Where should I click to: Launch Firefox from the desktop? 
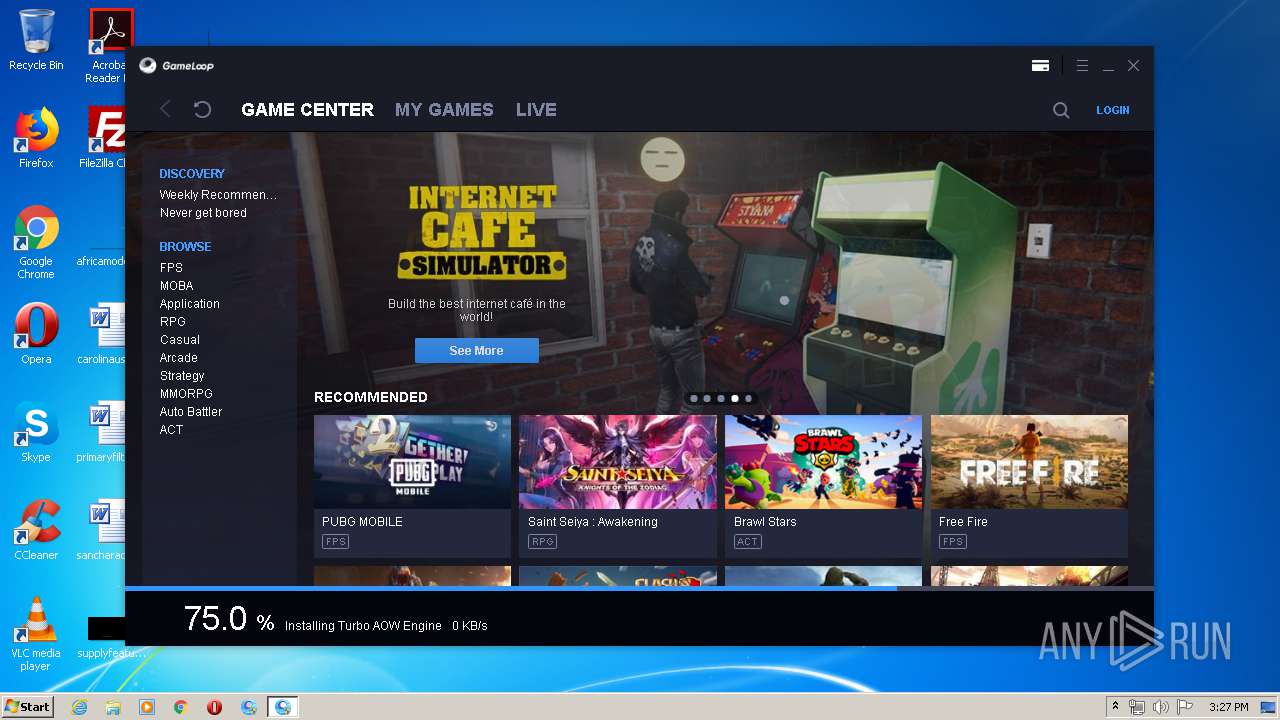[x=36, y=138]
